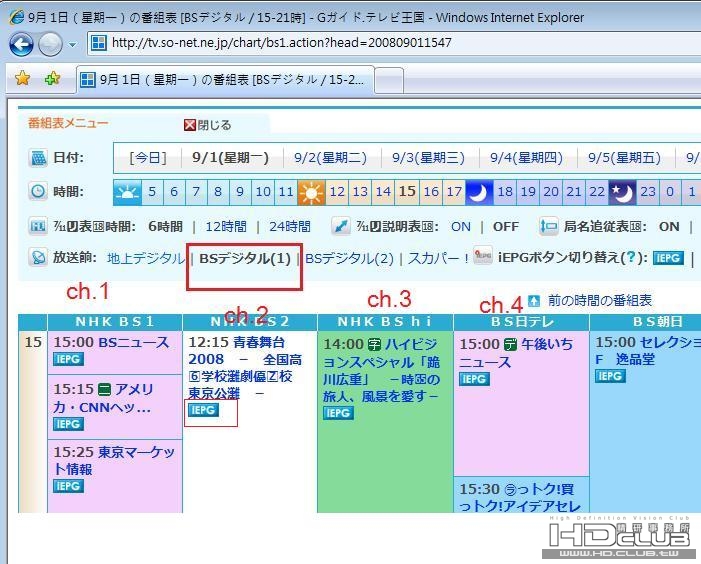This screenshot has height=564, width=701.
Task: Open program 15:25 東京マーケット情報
Action: 114,460
